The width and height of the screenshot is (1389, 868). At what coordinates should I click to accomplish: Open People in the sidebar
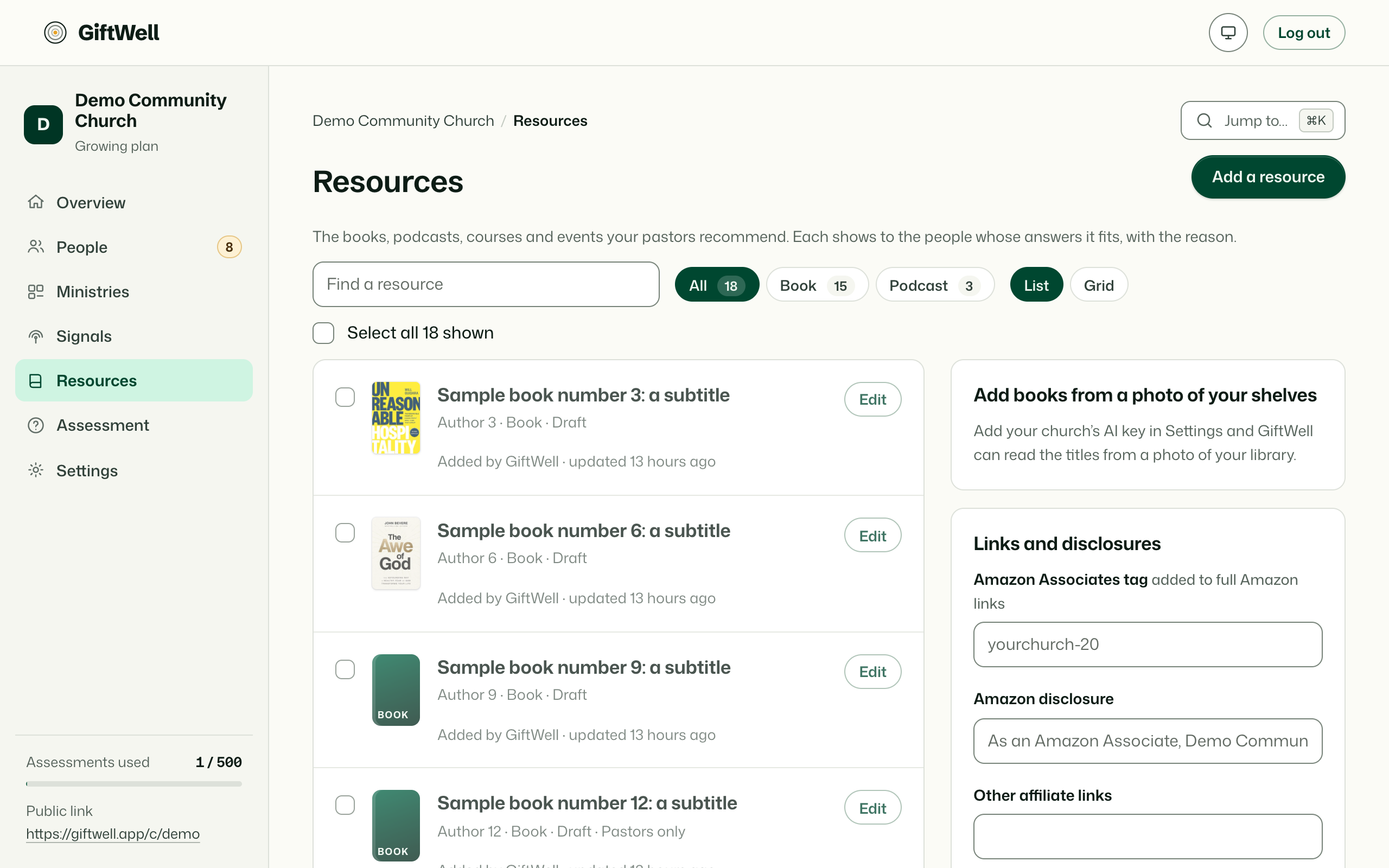tap(133, 247)
